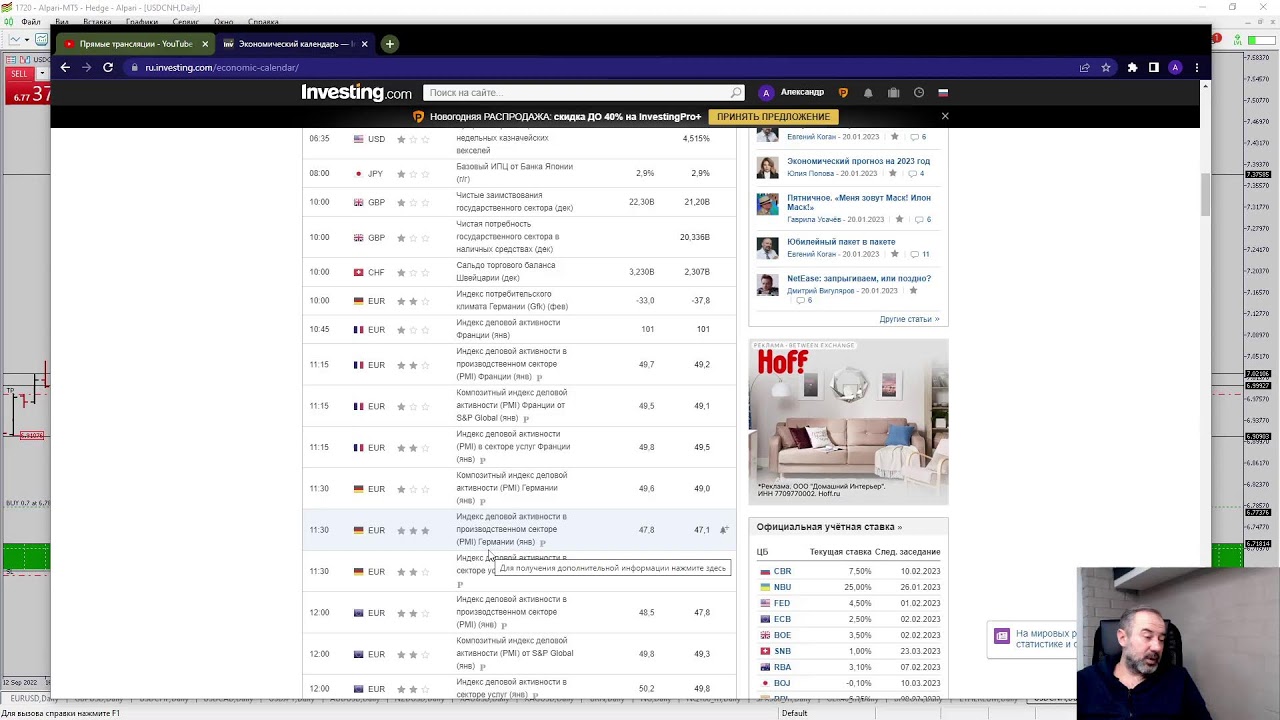Click the Hoff furniture advertisement
The image size is (1280, 720).
coord(848,421)
